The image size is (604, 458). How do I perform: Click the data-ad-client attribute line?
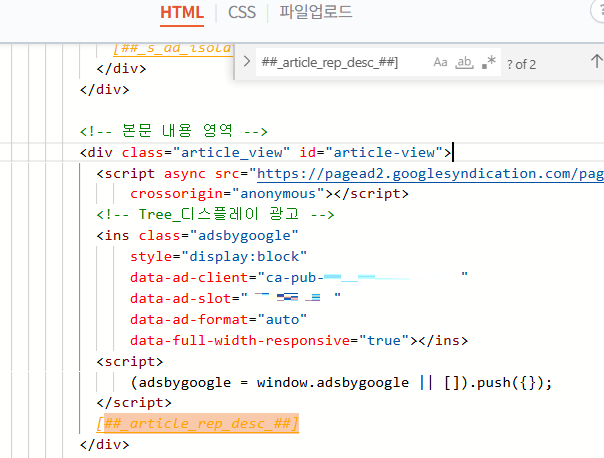click(299, 277)
